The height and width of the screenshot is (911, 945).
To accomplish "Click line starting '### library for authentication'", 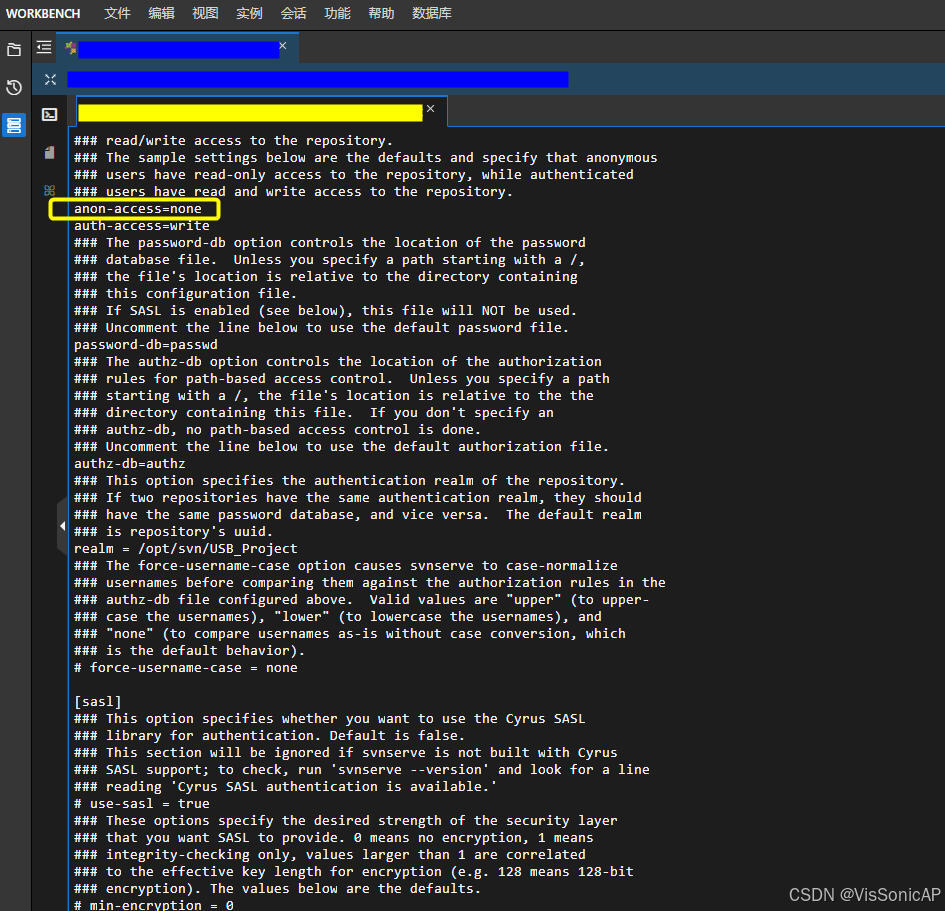I will point(269,736).
